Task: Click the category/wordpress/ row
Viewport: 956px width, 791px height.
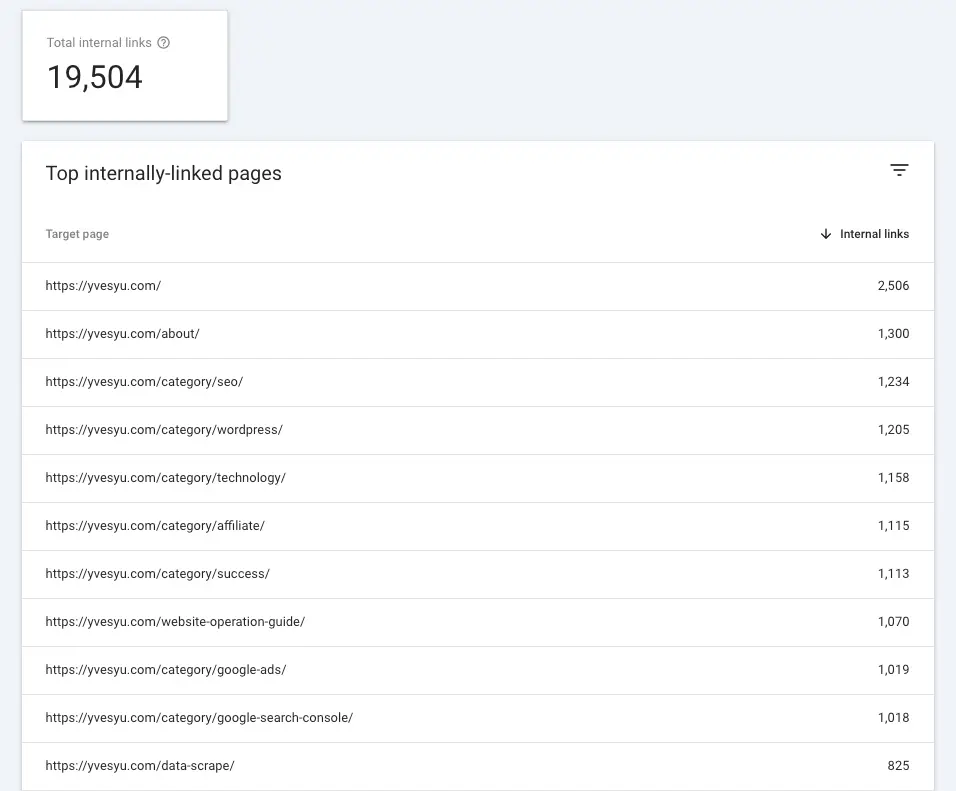Action: point(164,430)
